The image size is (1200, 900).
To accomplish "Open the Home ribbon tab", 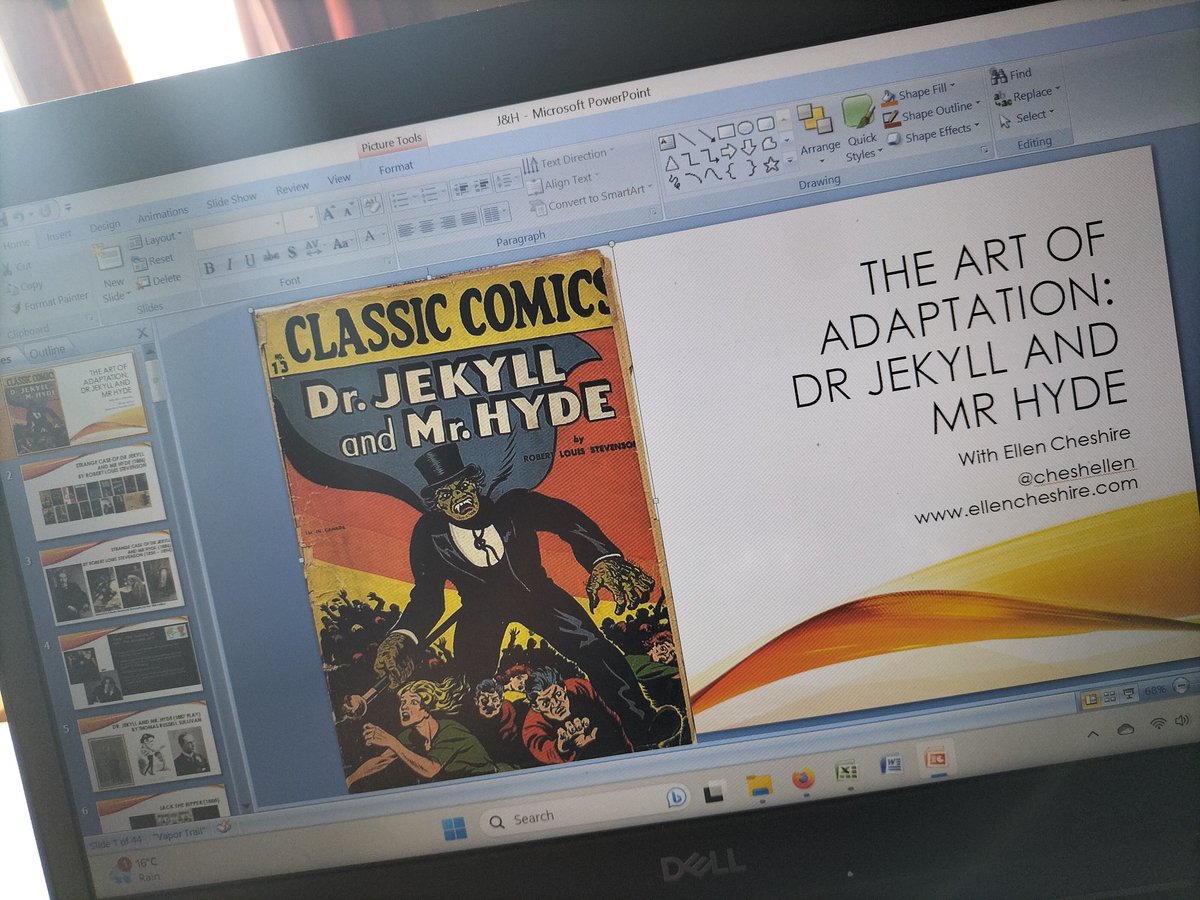I will tap(16, 242).
